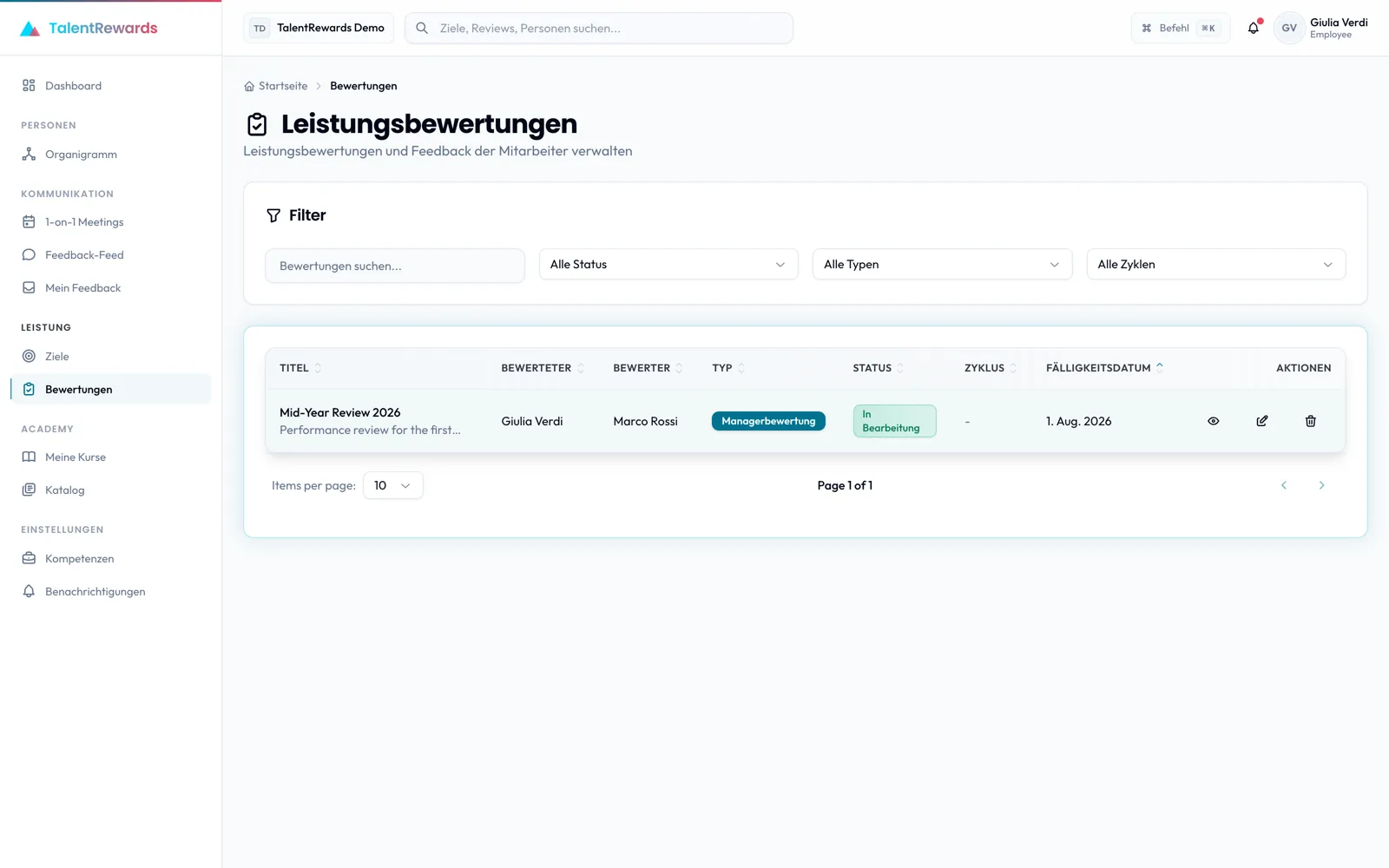
Task: Click Marco Rossi in the Bewerter cell
Action: [x=645, y=421]
